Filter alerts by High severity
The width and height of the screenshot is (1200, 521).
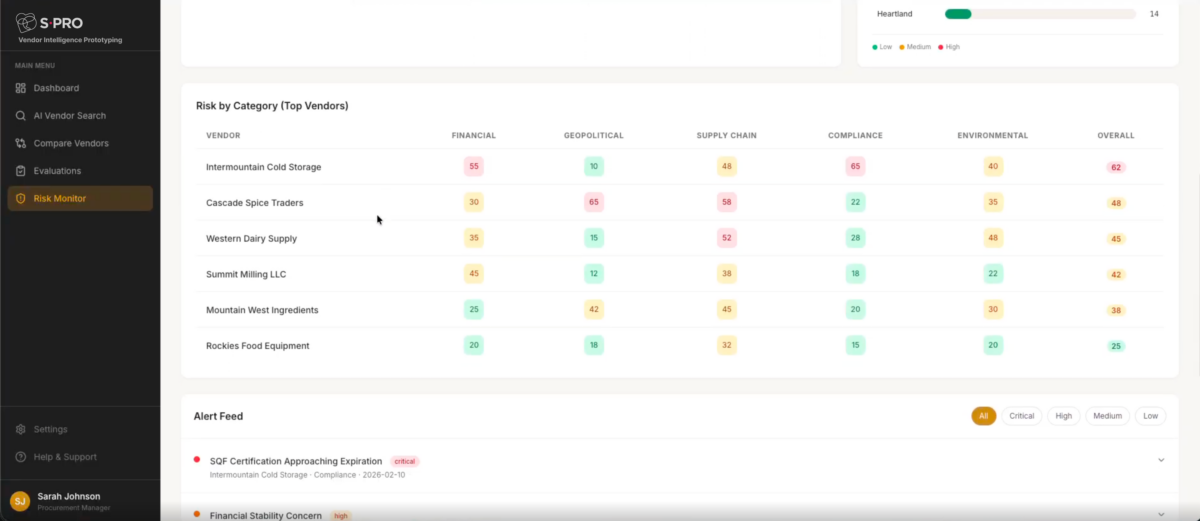(x=1063, y=416)
